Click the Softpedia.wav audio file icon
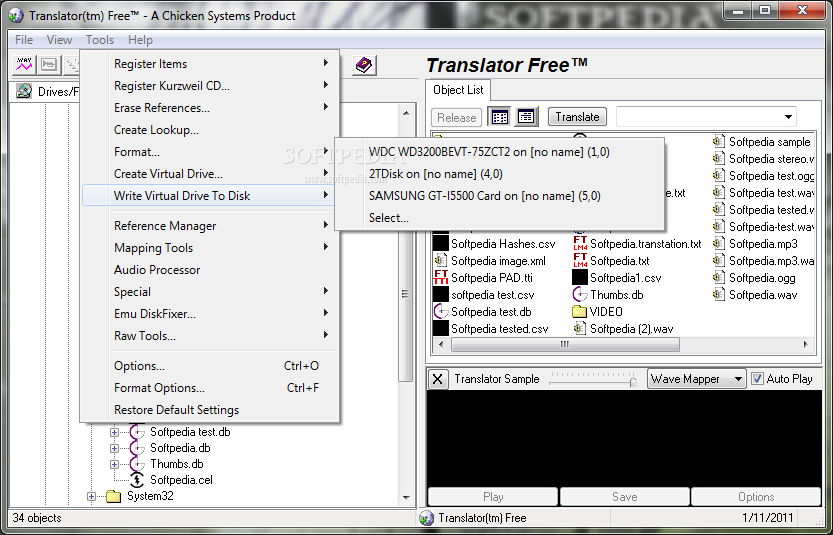The height and width of the screenshot is (535, 833). (719, 294)
